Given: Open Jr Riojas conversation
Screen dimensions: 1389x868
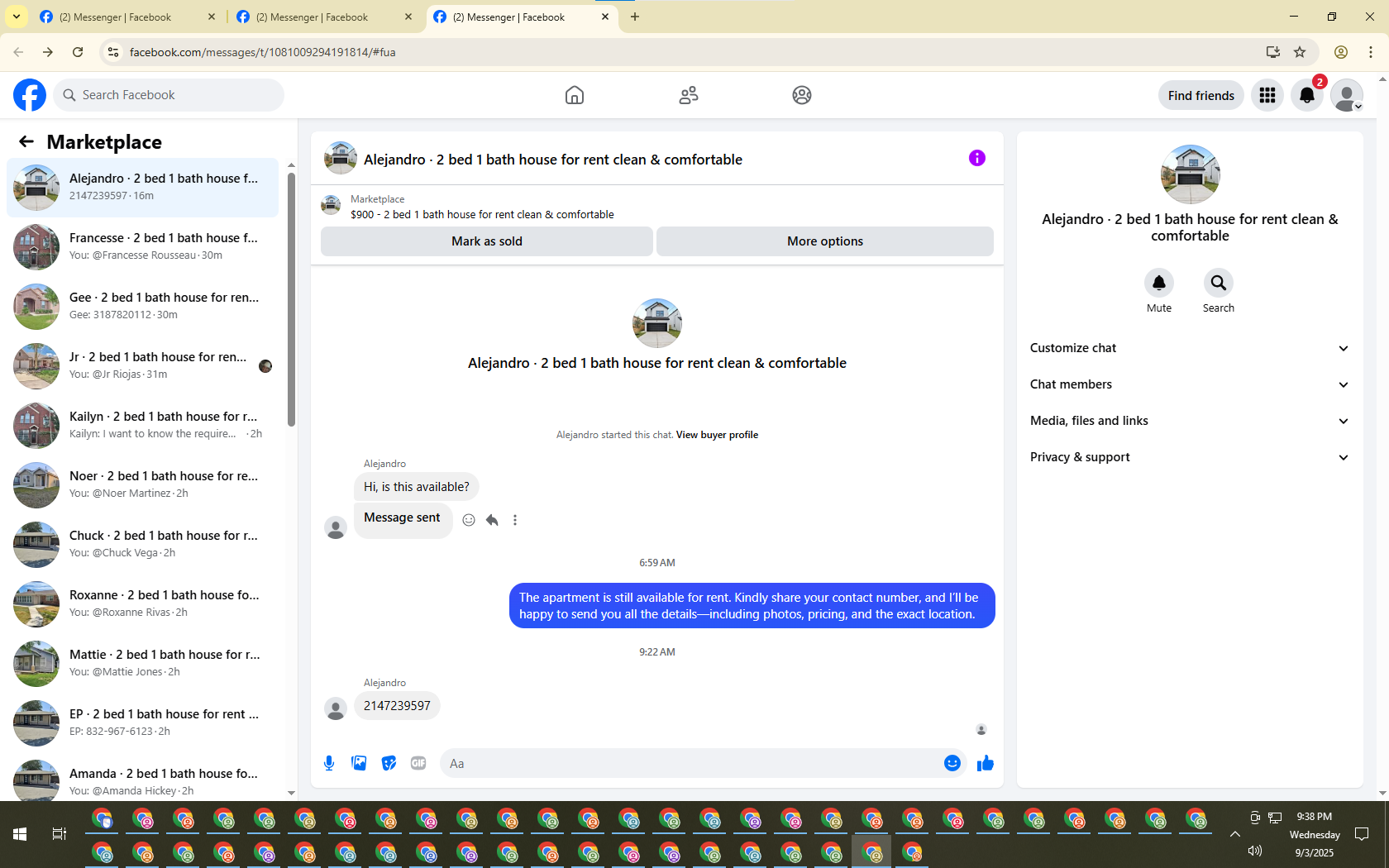Looking at the screenshot, I should [142, 365].
